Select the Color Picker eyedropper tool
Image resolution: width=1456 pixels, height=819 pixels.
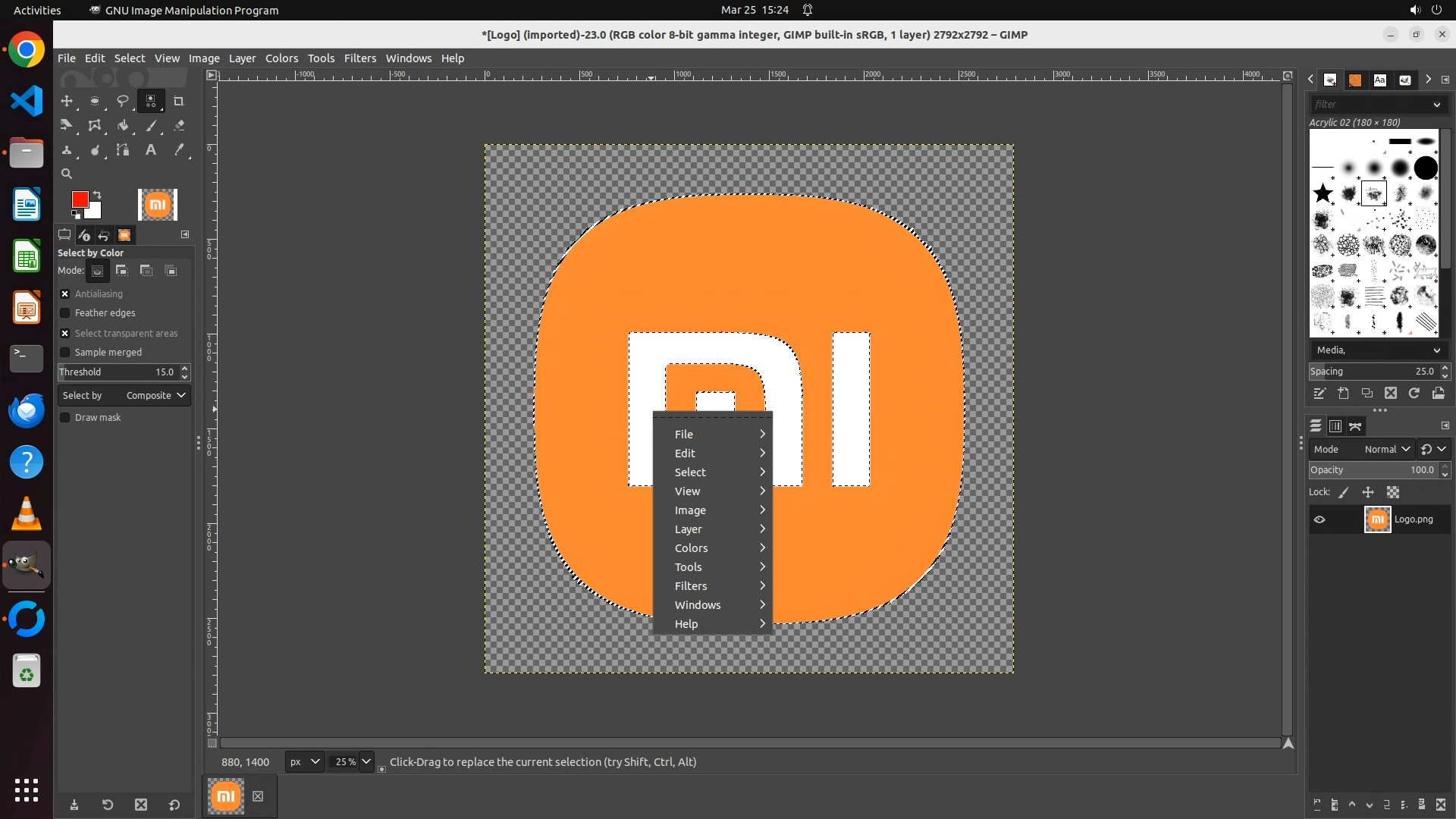click(179, 150)
